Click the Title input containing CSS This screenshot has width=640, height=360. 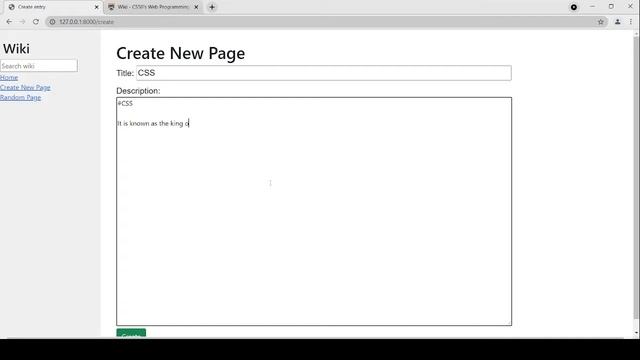(324, 73)
